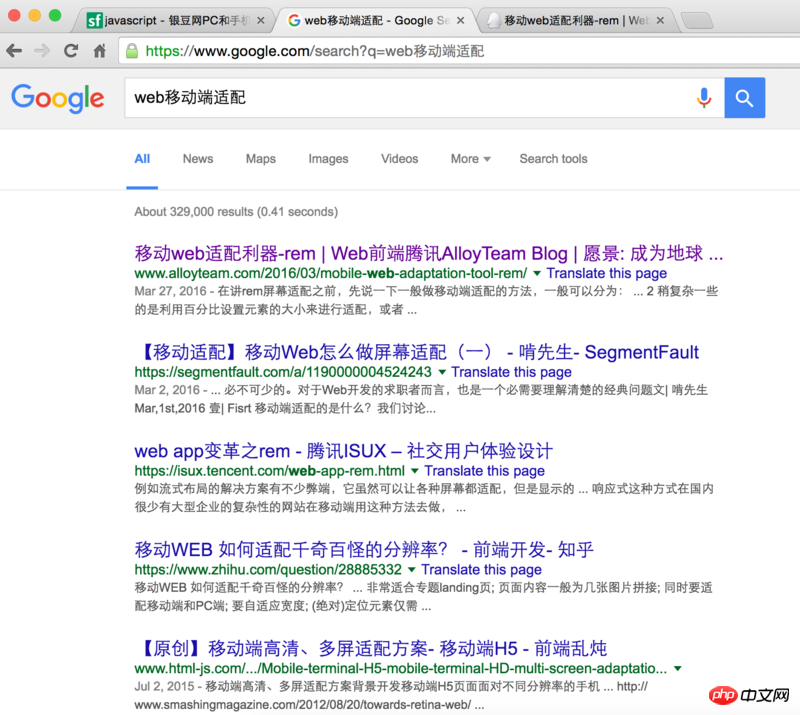Click the About 329,000 results count text
This screenshot has height=715, width=800.
[236, 212]
